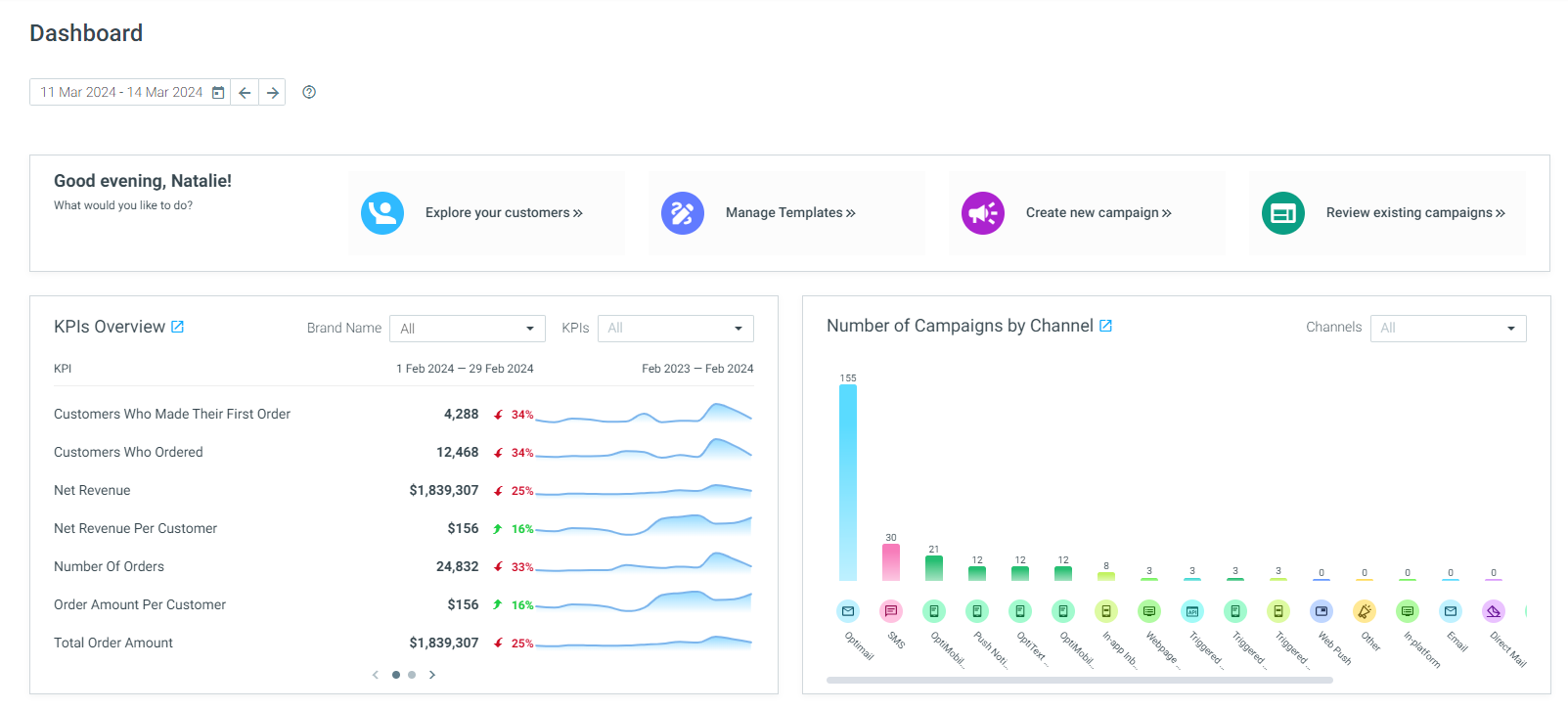Open KPIs Overview external link icon
1568x710 pixels.
(178, 327)
